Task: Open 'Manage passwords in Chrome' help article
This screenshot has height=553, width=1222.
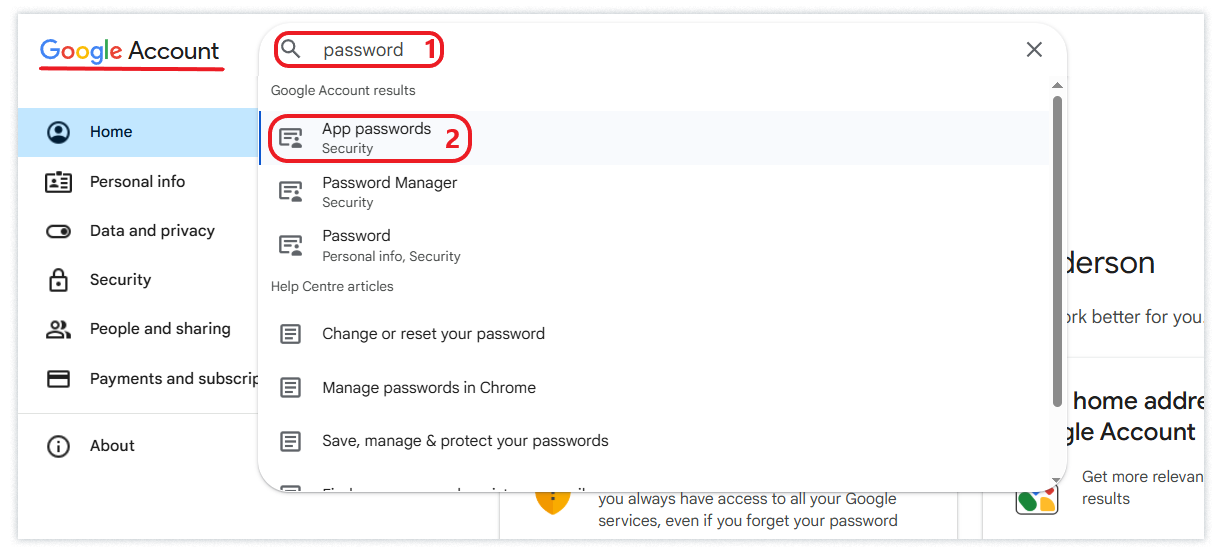Action: pos(428,388)
